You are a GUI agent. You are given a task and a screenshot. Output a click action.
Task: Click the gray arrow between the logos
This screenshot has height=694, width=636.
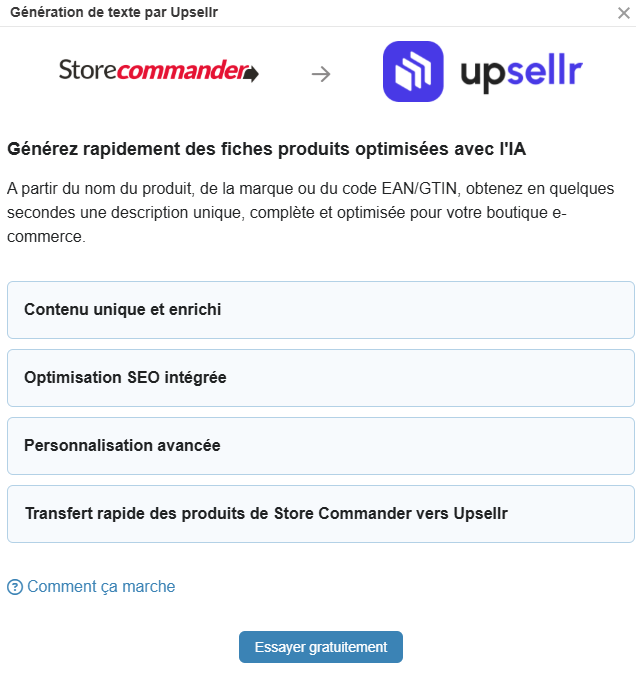point(321,73)
